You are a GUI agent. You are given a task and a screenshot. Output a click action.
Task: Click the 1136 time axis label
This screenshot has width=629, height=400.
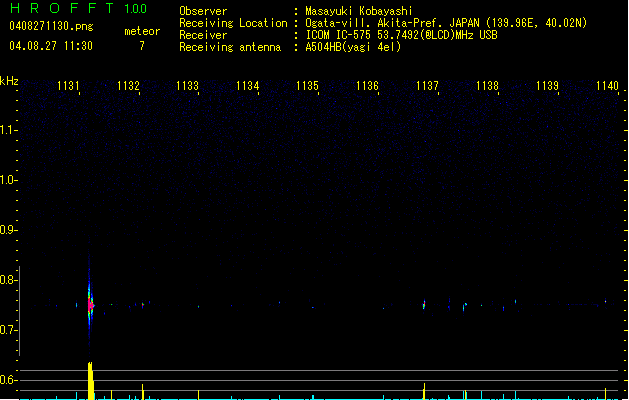[x=367, y=86]
